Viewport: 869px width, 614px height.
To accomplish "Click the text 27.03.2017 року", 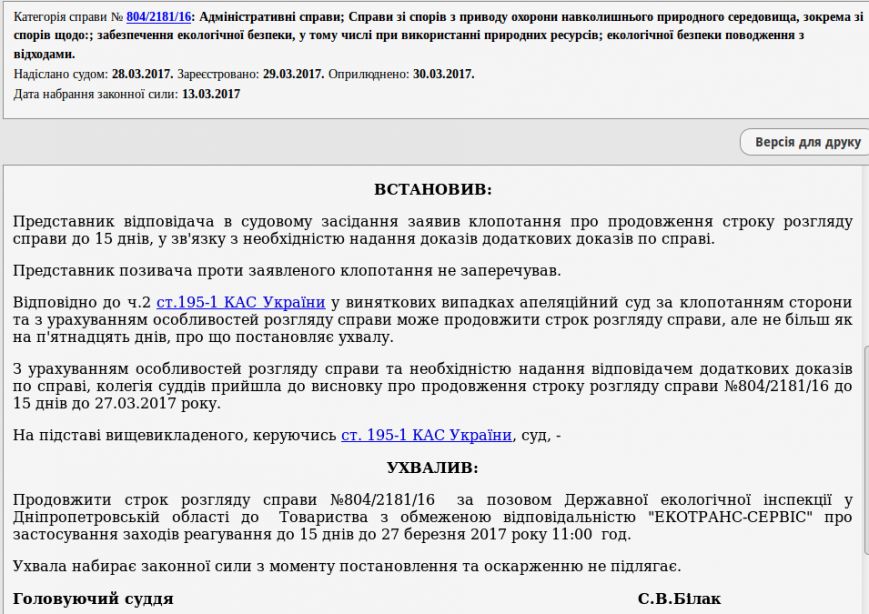I will coord(157,403).
